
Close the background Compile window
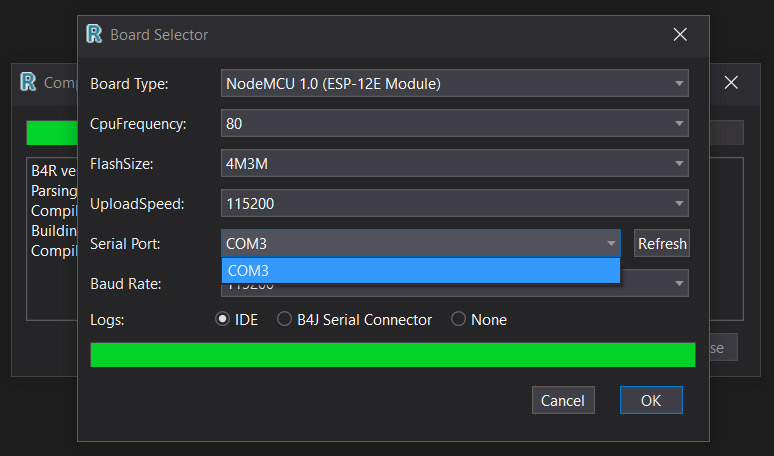click(731, 82)
